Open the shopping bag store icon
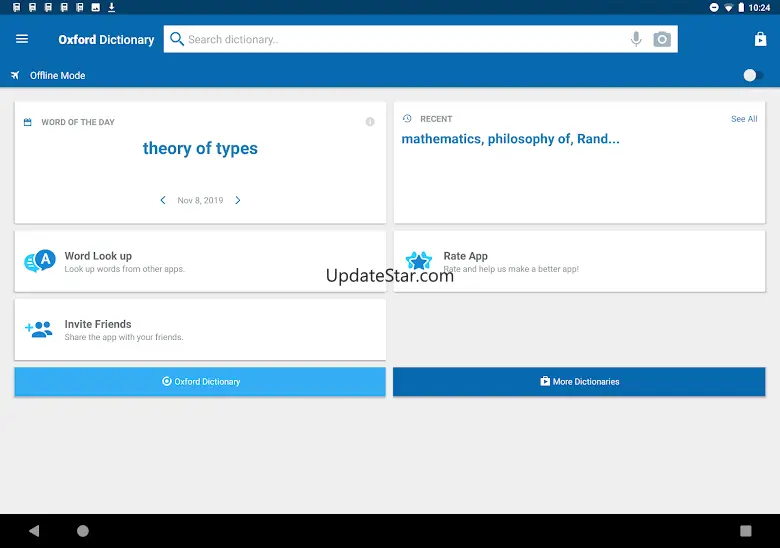780x548 pixels. click(x=760, y=39)
